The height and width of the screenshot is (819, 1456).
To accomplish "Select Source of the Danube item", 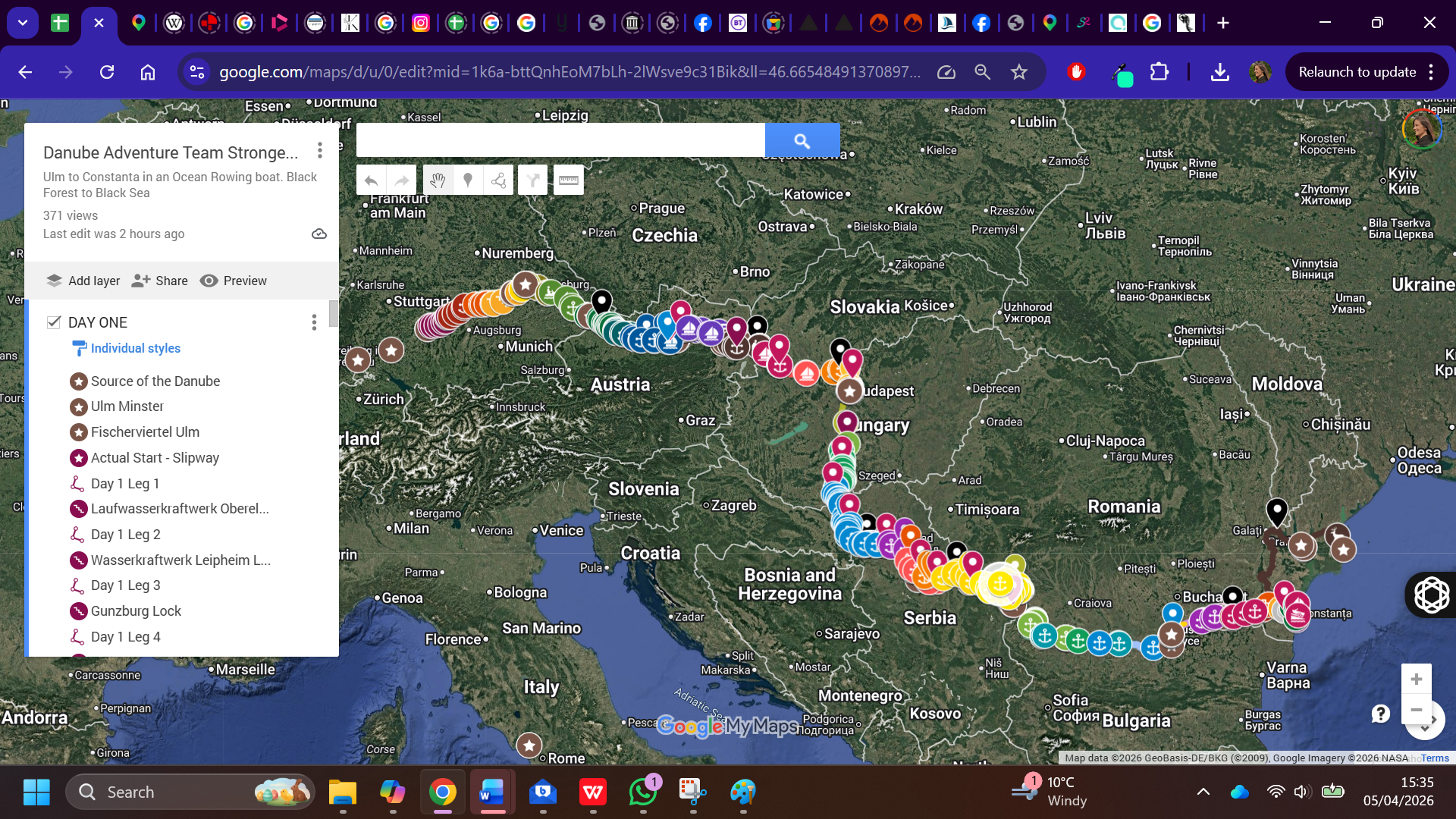I will (x=155, y=381).
